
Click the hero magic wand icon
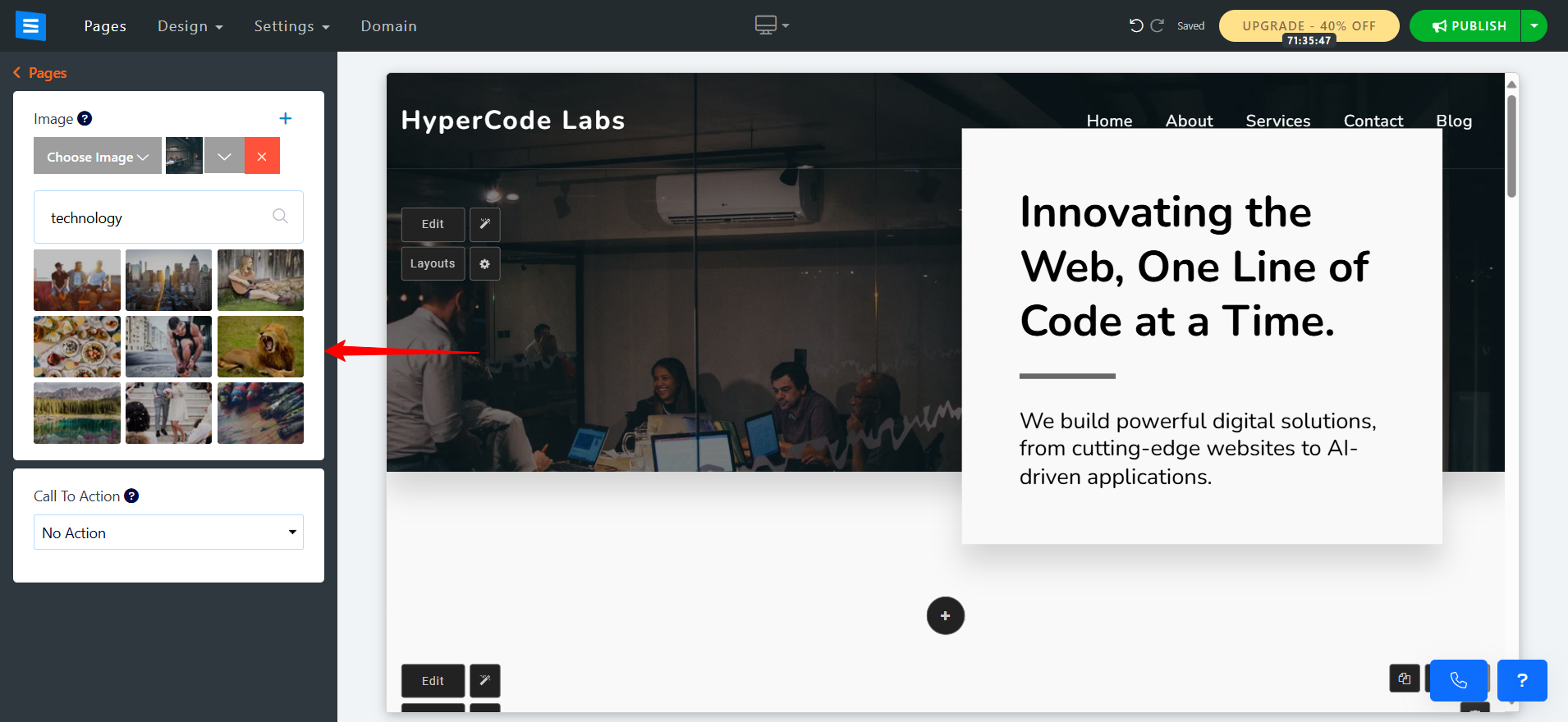[485, 224]
